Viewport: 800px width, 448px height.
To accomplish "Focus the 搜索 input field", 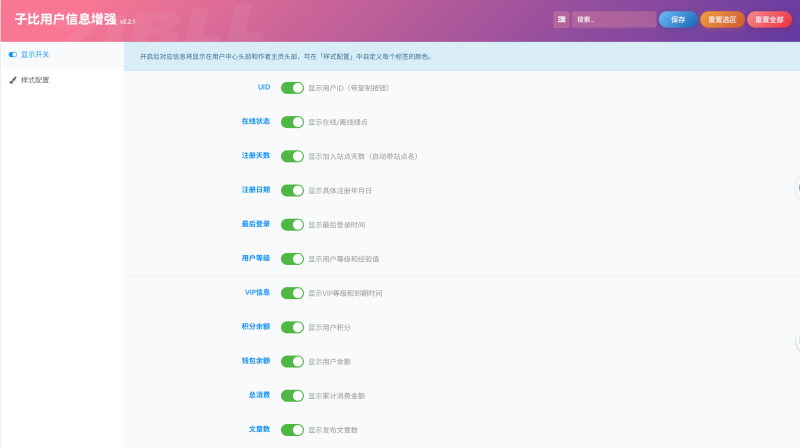I will pos(614,19).
